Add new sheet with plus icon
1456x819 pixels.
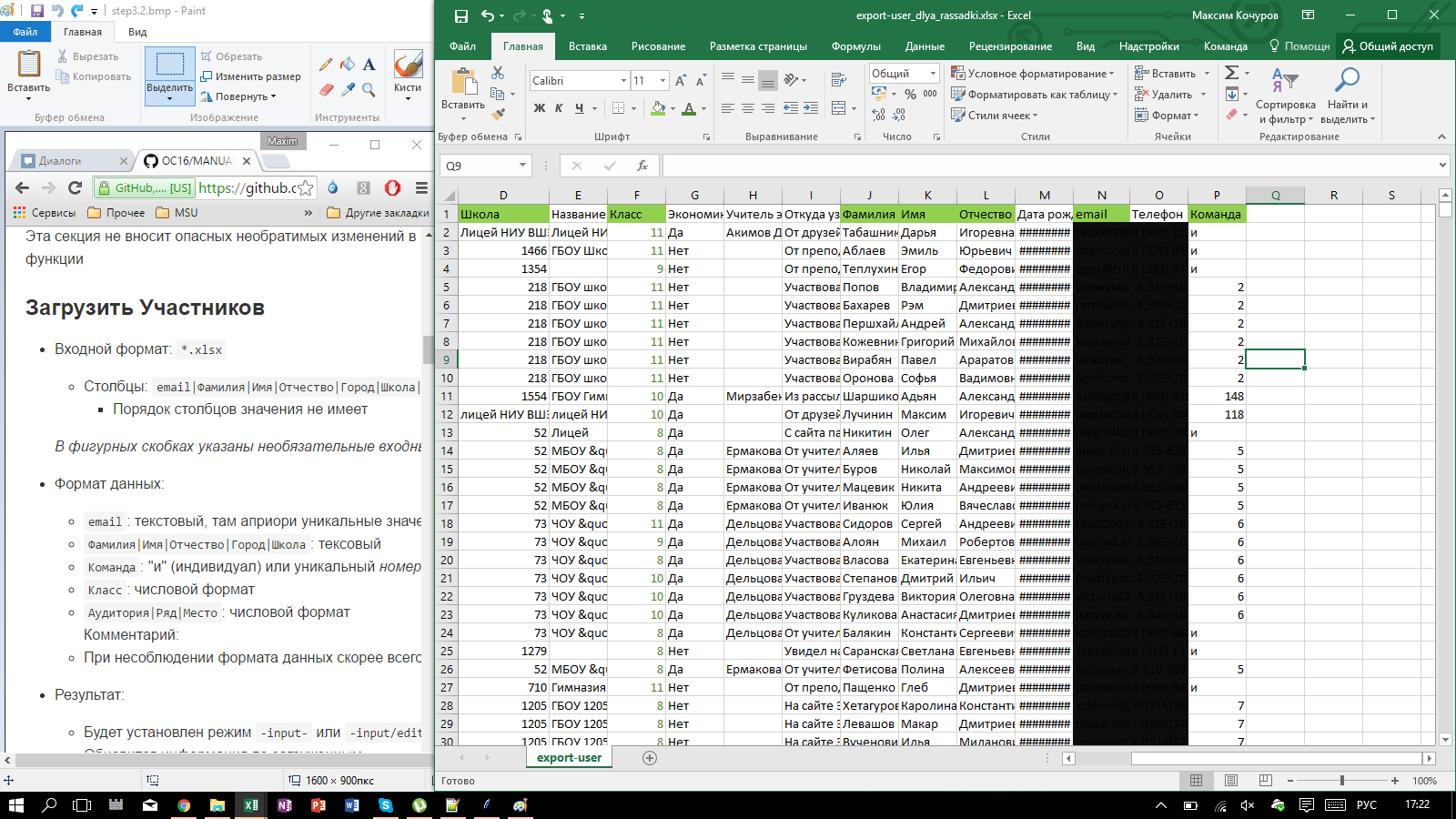(650, 758)
